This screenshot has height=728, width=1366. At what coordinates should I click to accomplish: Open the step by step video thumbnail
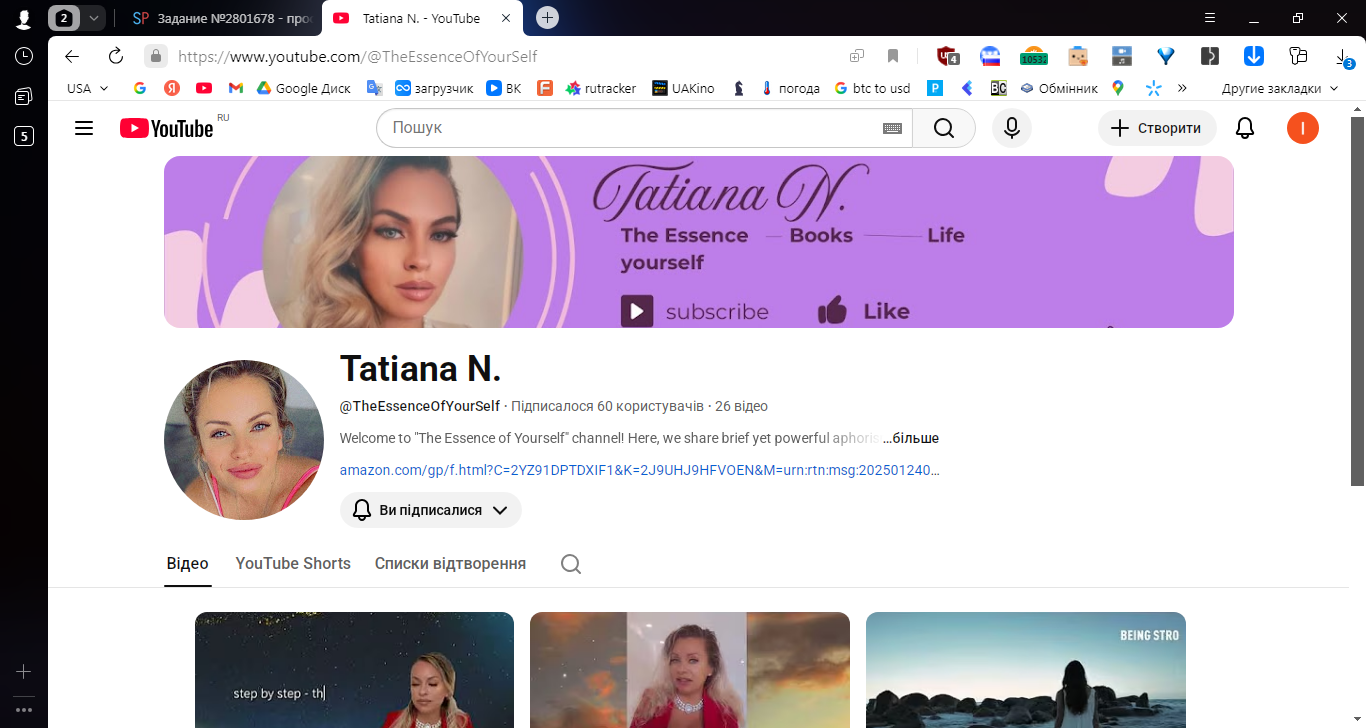point(354,670)
